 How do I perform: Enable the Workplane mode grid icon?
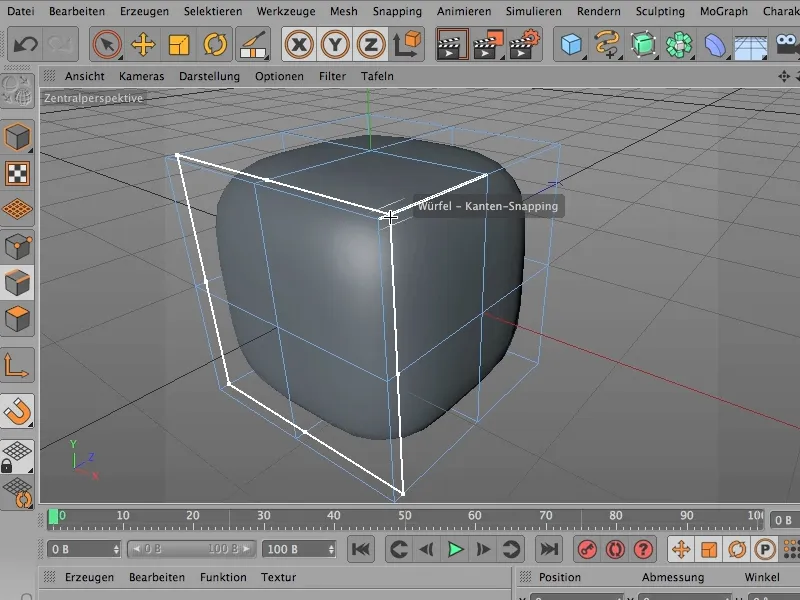coord(17,209)
